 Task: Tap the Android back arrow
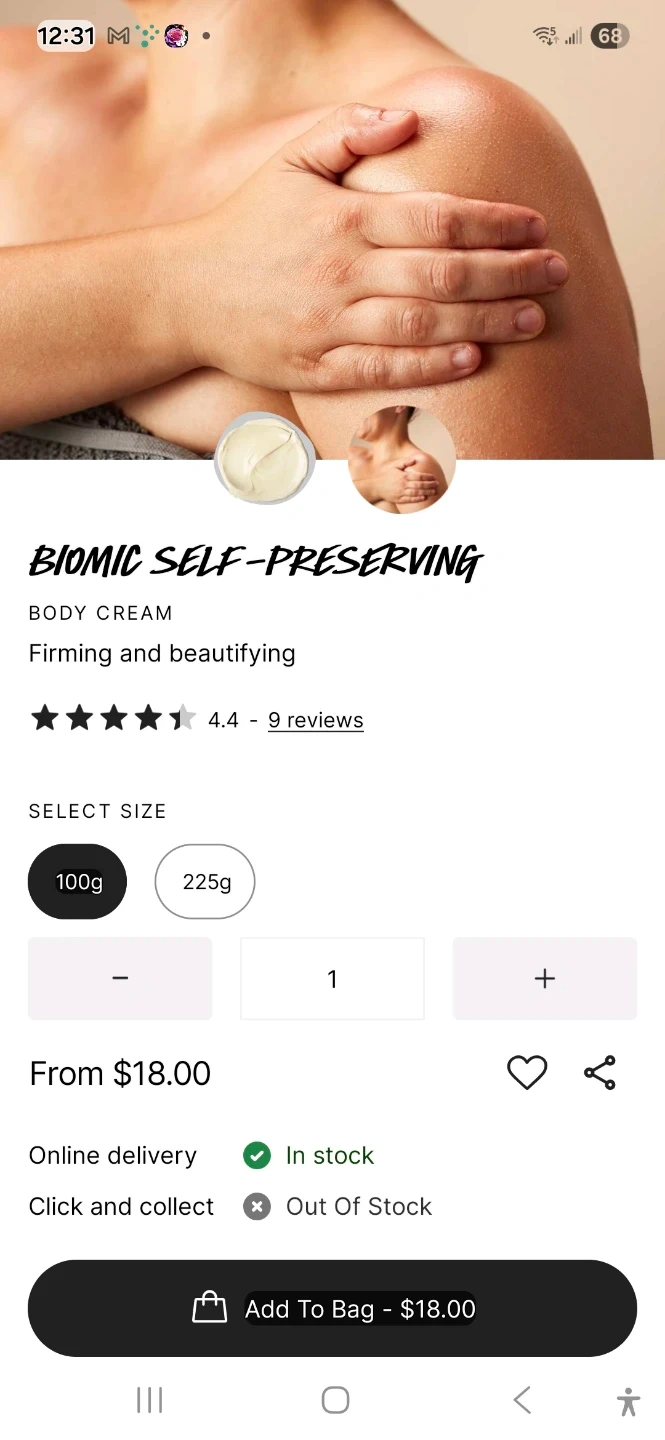click(522, 1400)
